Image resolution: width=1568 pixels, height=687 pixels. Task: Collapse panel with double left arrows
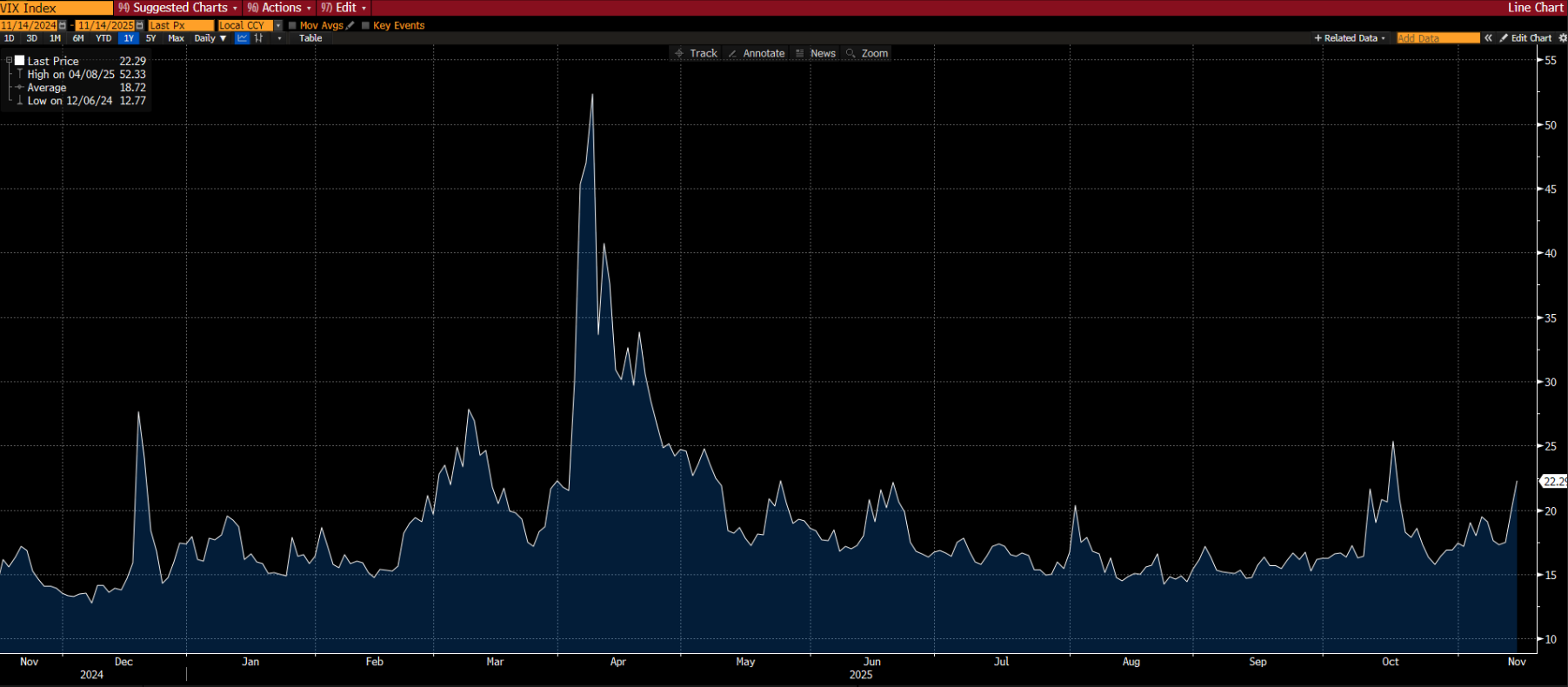coord(1488,38)
